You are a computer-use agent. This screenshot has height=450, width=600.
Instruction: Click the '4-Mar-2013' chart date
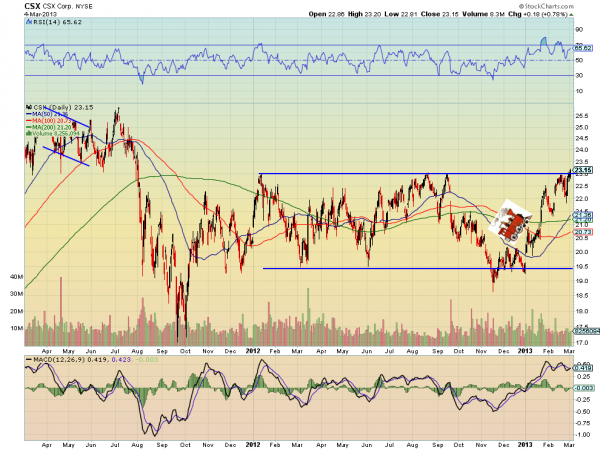(40, 14)
